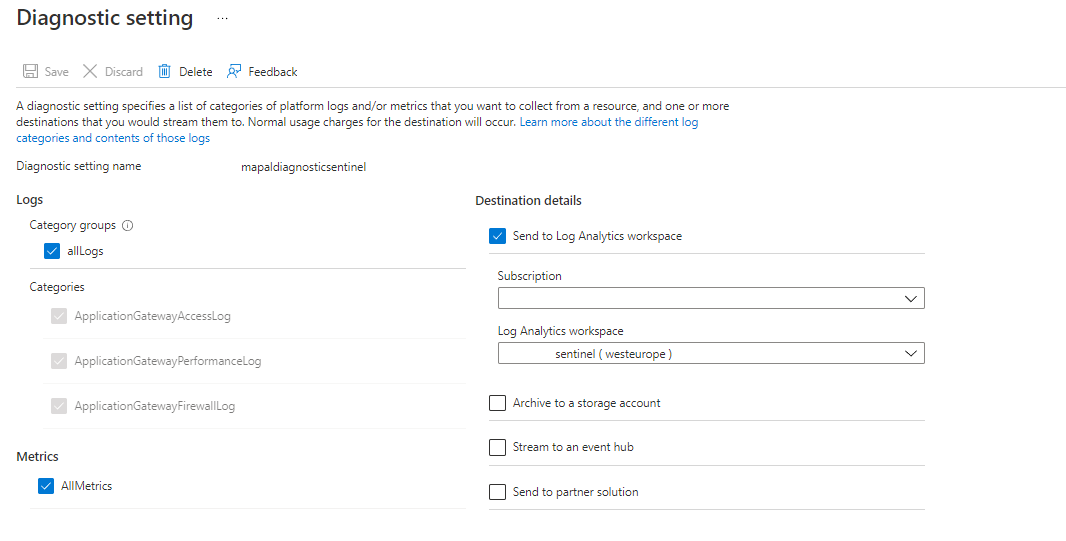This screenshot has width=1066, height=541.
Task: Click the Feedback toolbar label
Action: tap(273, 72)
